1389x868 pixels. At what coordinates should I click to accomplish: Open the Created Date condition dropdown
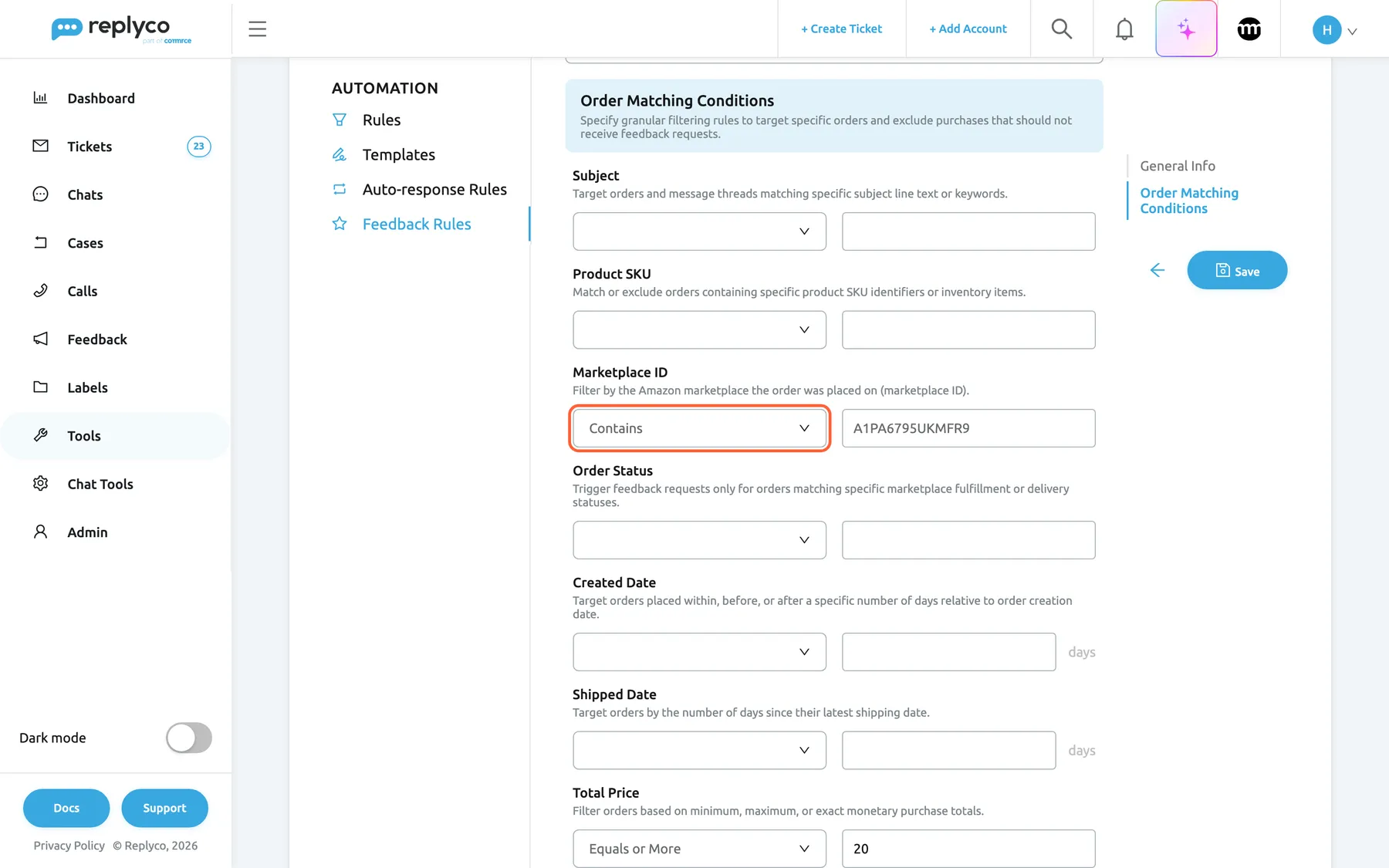pos(699,652)
